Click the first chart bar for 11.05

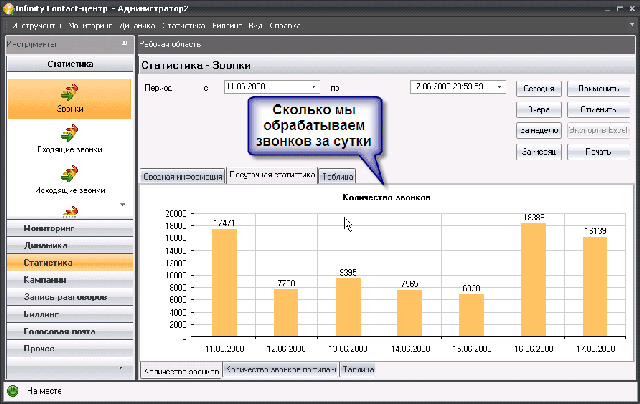[224, 283]
